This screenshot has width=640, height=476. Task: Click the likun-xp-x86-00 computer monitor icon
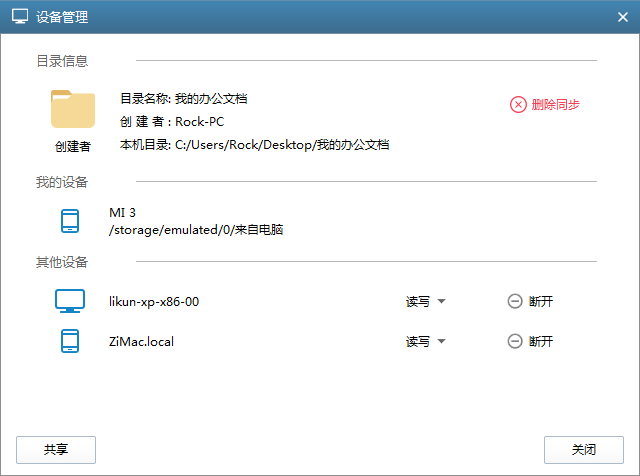click(x=70, y=301)
